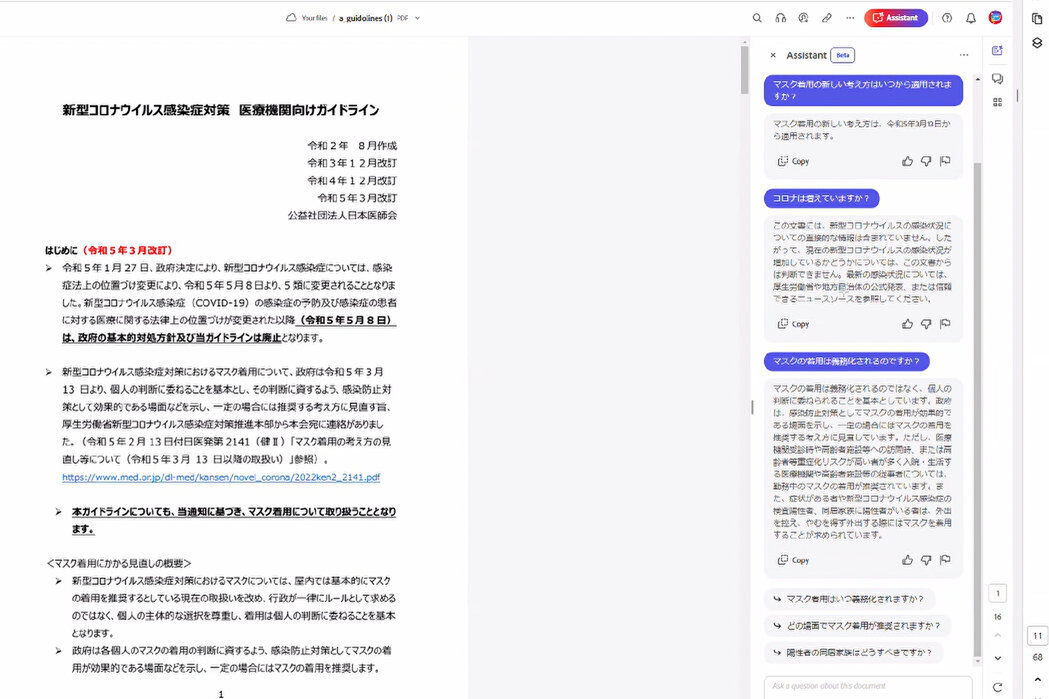
Task: Open the grid tools icon in right sidebar
Action: pos(997,102)
